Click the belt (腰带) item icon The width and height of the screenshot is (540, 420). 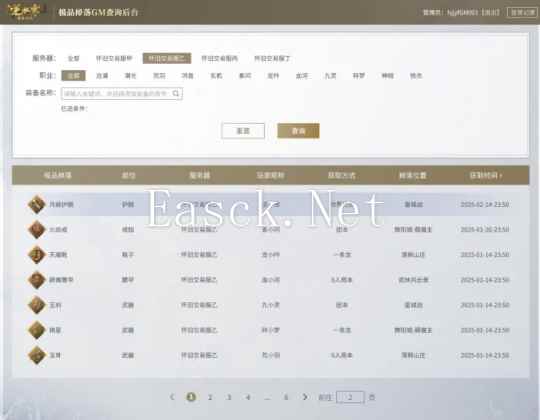click(x=37, y=280)
